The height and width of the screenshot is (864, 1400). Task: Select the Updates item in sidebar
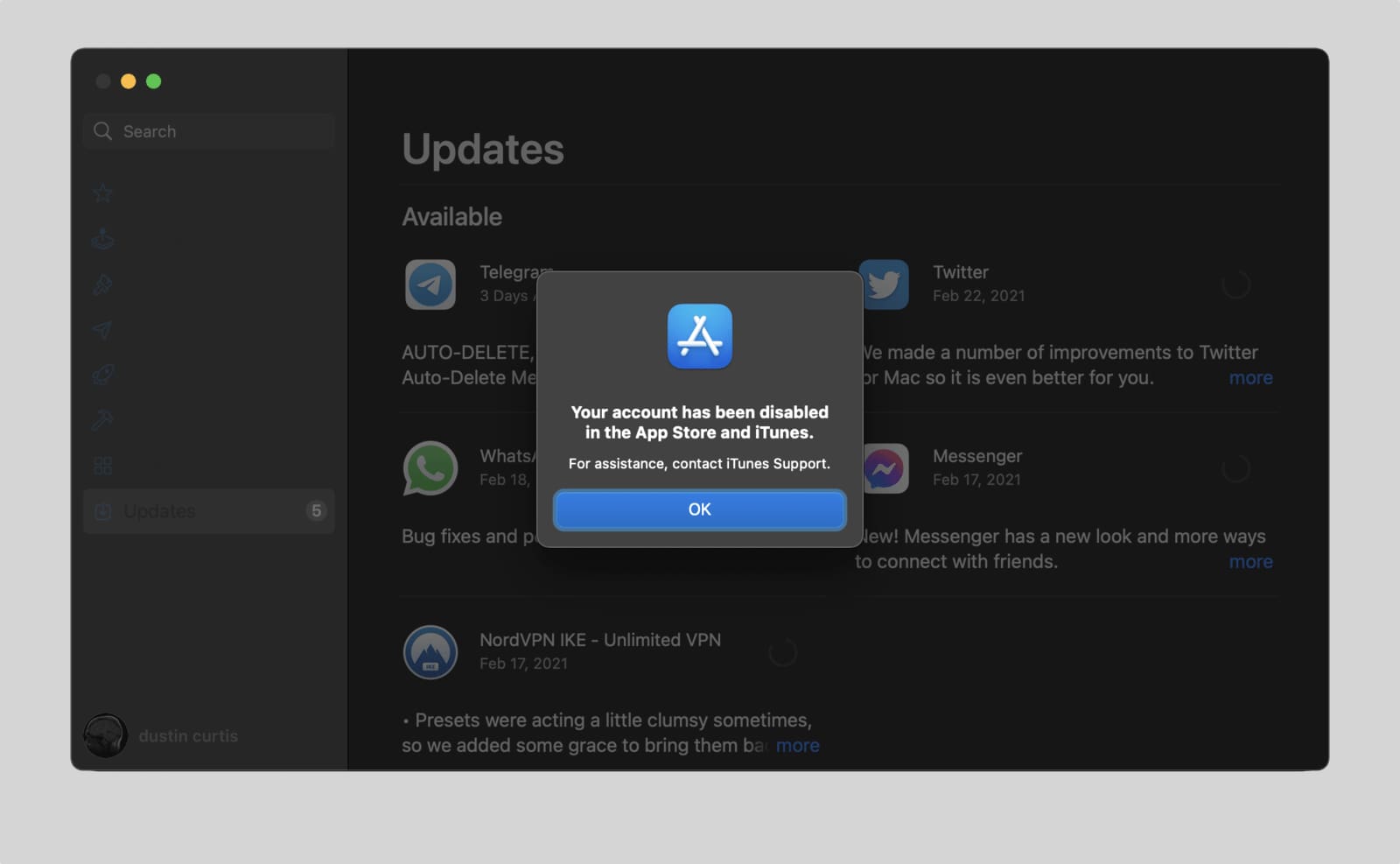[209, 511]
